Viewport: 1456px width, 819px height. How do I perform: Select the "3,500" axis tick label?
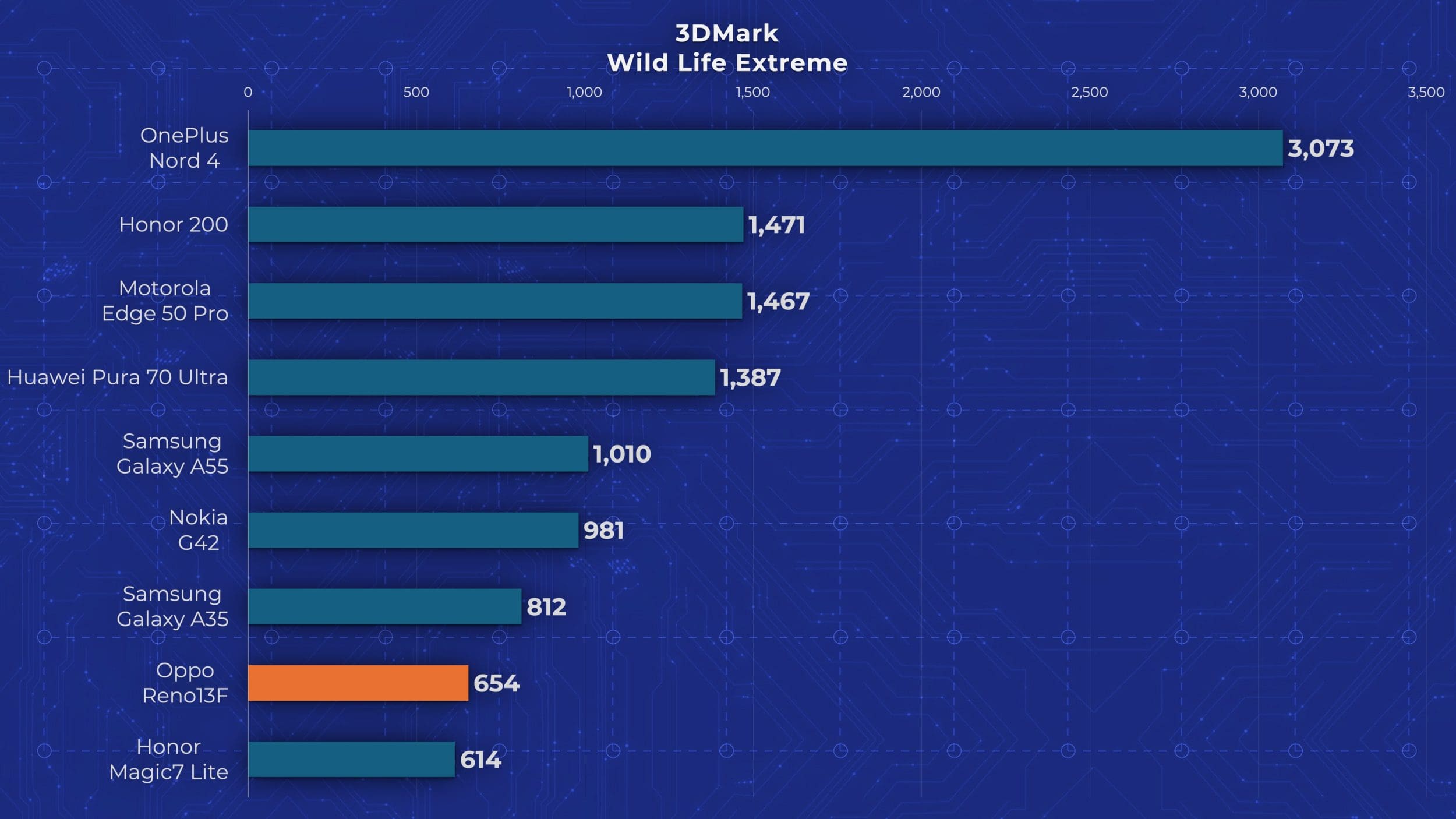pos(1426,92)
